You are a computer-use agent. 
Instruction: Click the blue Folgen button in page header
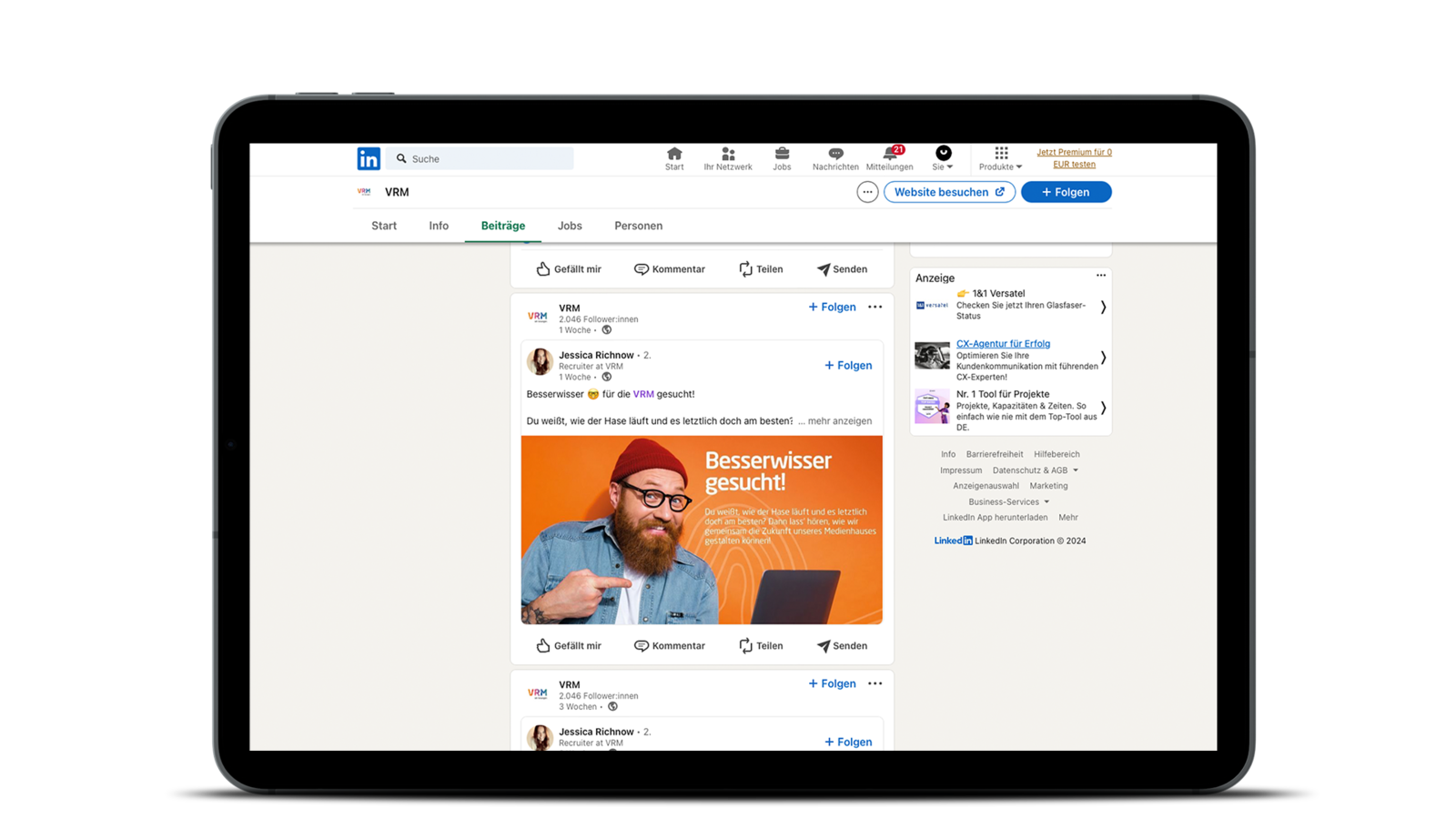1066,192
